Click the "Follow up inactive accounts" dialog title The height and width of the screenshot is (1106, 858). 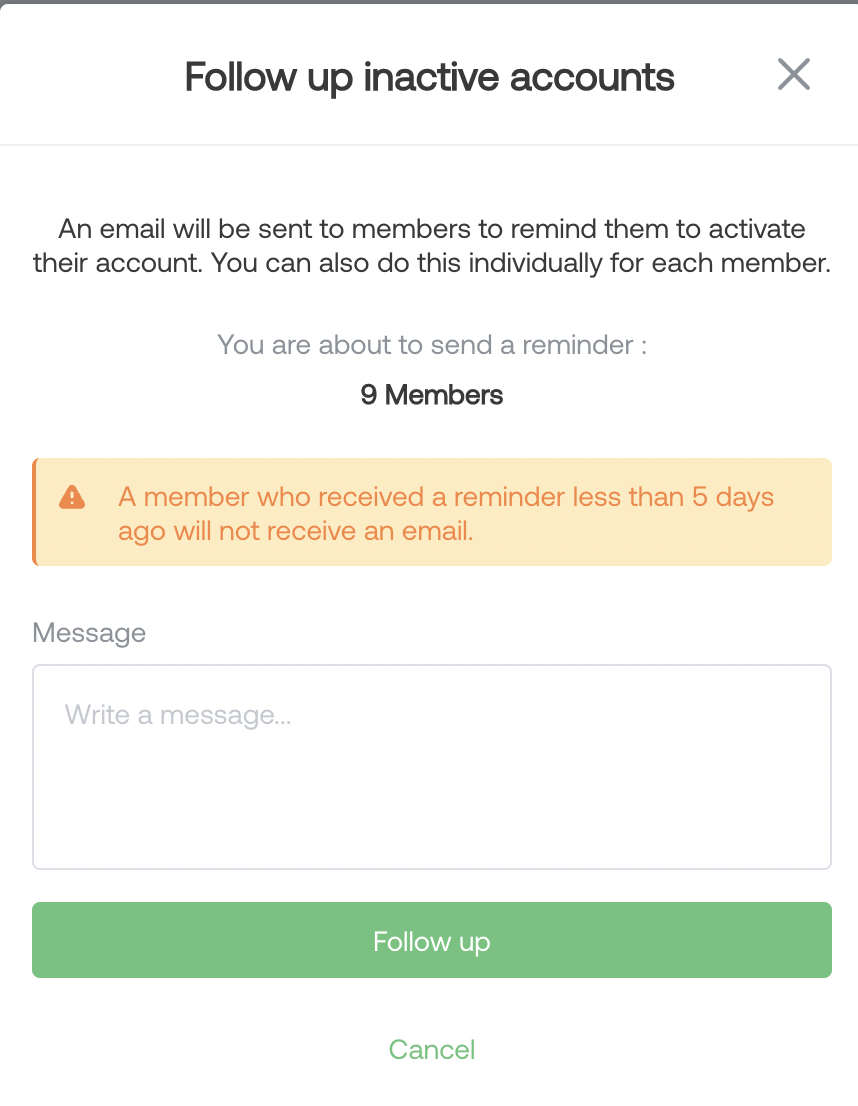[x=429, y=77]
